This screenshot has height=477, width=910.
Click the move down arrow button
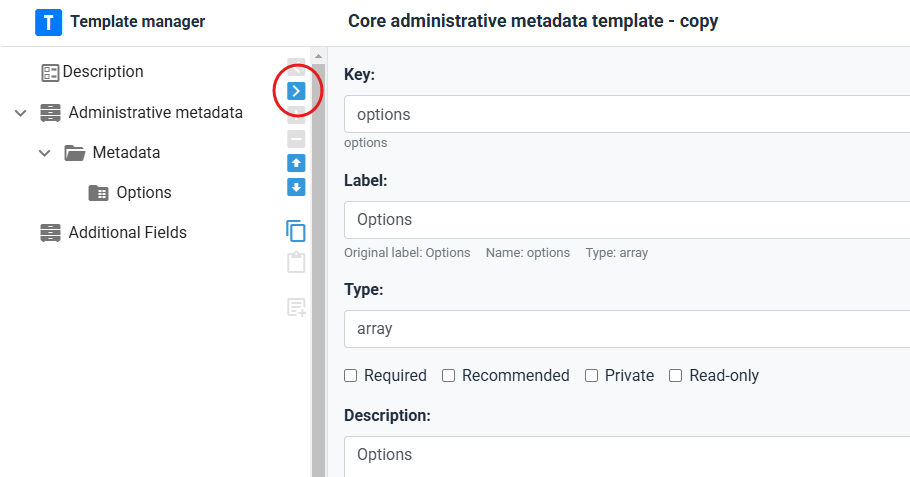(296, 187)
